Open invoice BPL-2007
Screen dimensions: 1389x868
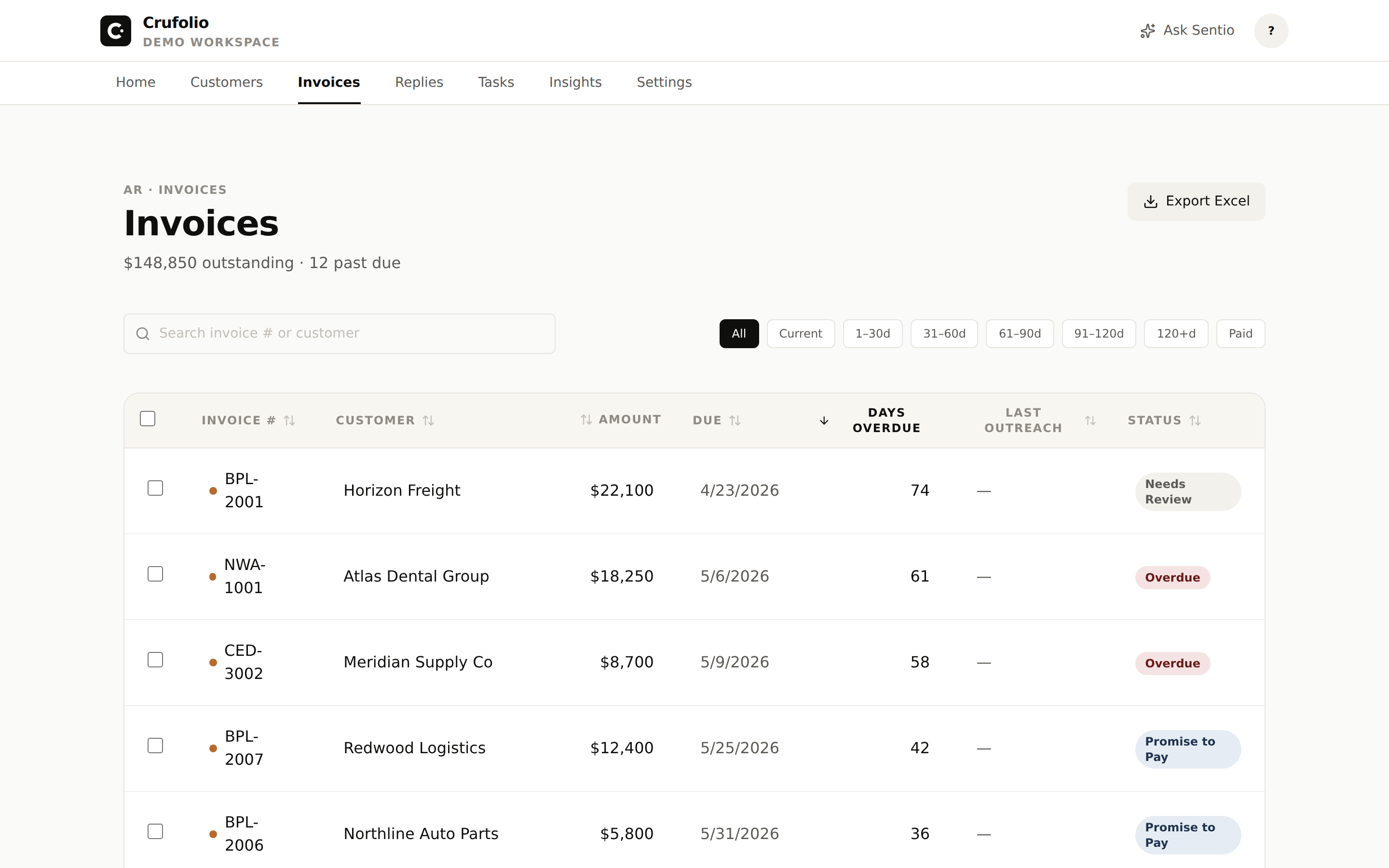pyautogui.click(x=244, y=748)
